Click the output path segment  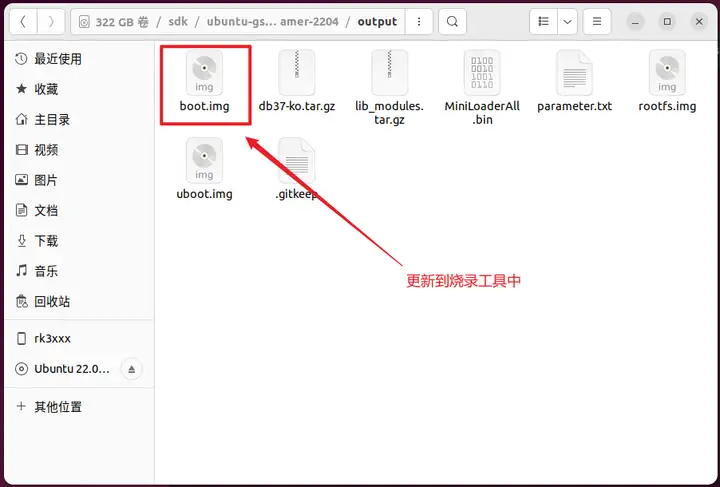click(377, 22)
